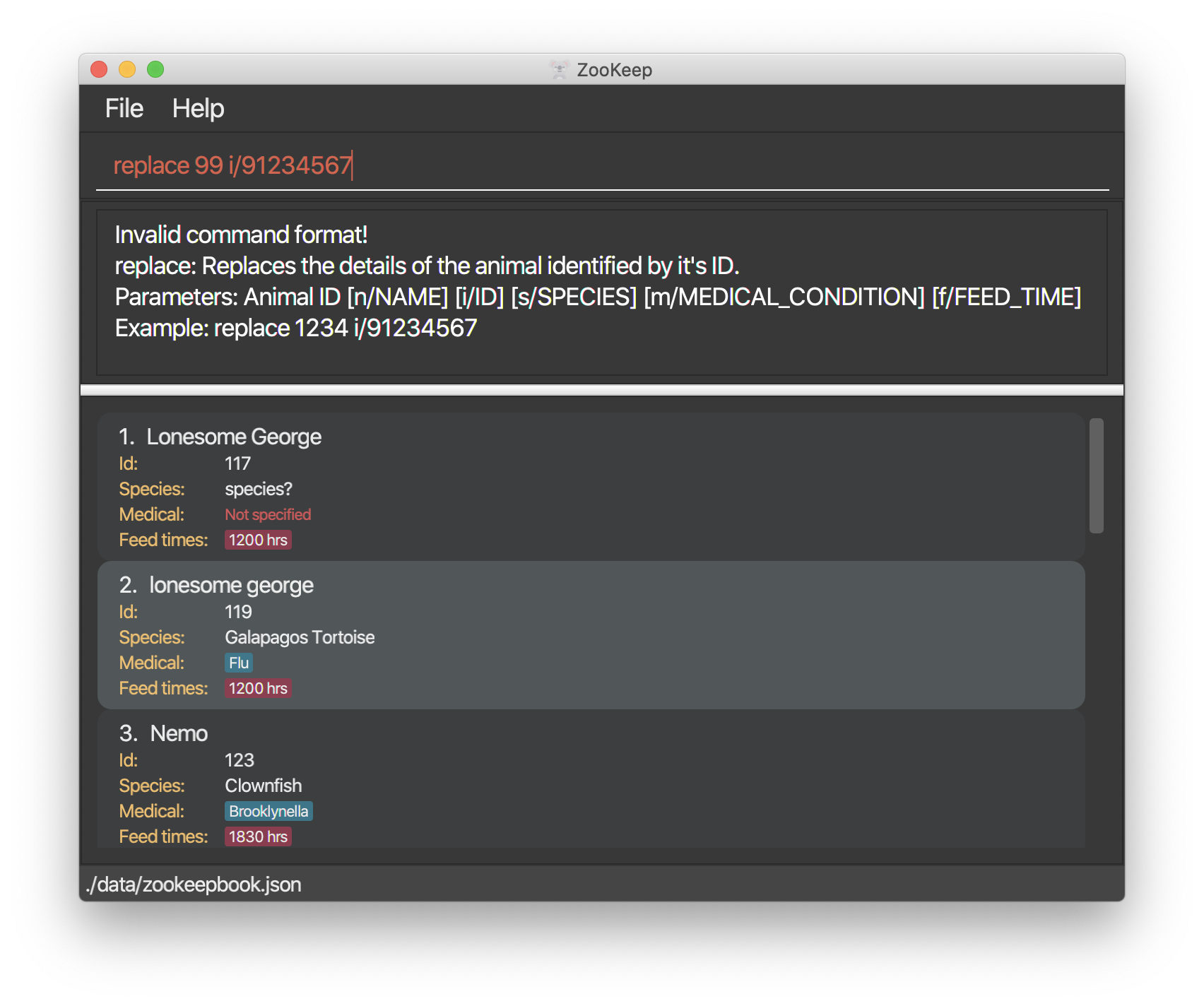
Task: Open the Help menu
Action: pyautogui.click(x=198, y=109)
